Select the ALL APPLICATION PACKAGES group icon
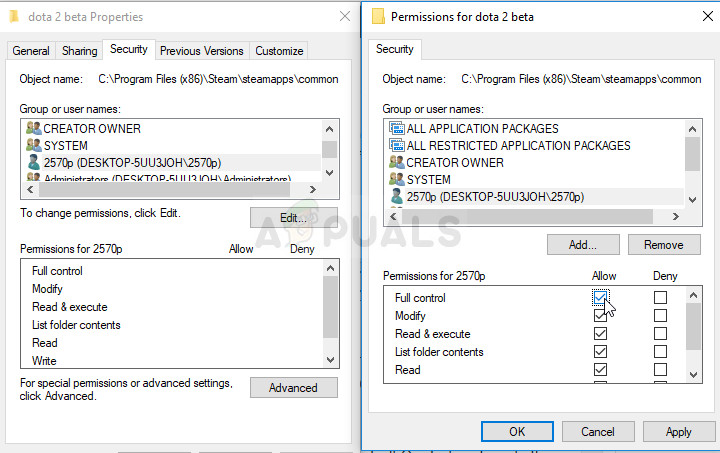Viewport: 720px width, 453px height. pyautogui.click(x=396, y=129)
